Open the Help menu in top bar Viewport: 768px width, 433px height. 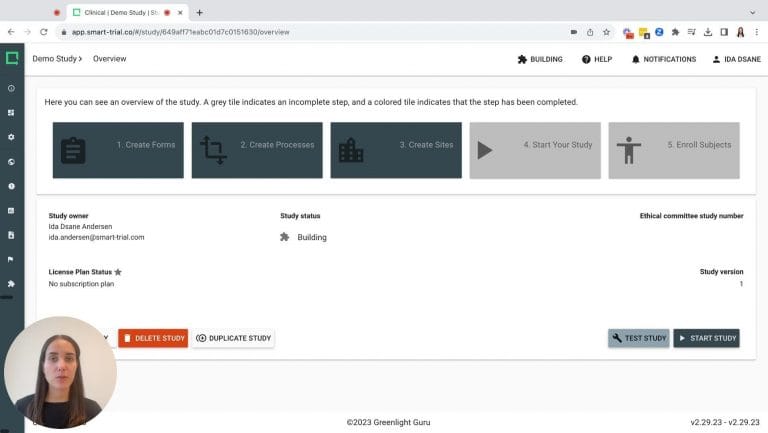point(596,59)
